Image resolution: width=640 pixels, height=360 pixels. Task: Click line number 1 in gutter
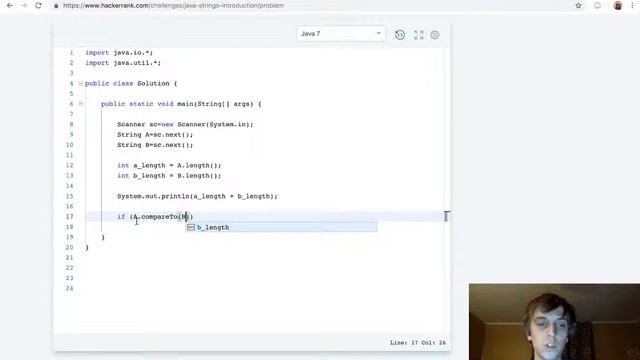[x=71, y=53]
